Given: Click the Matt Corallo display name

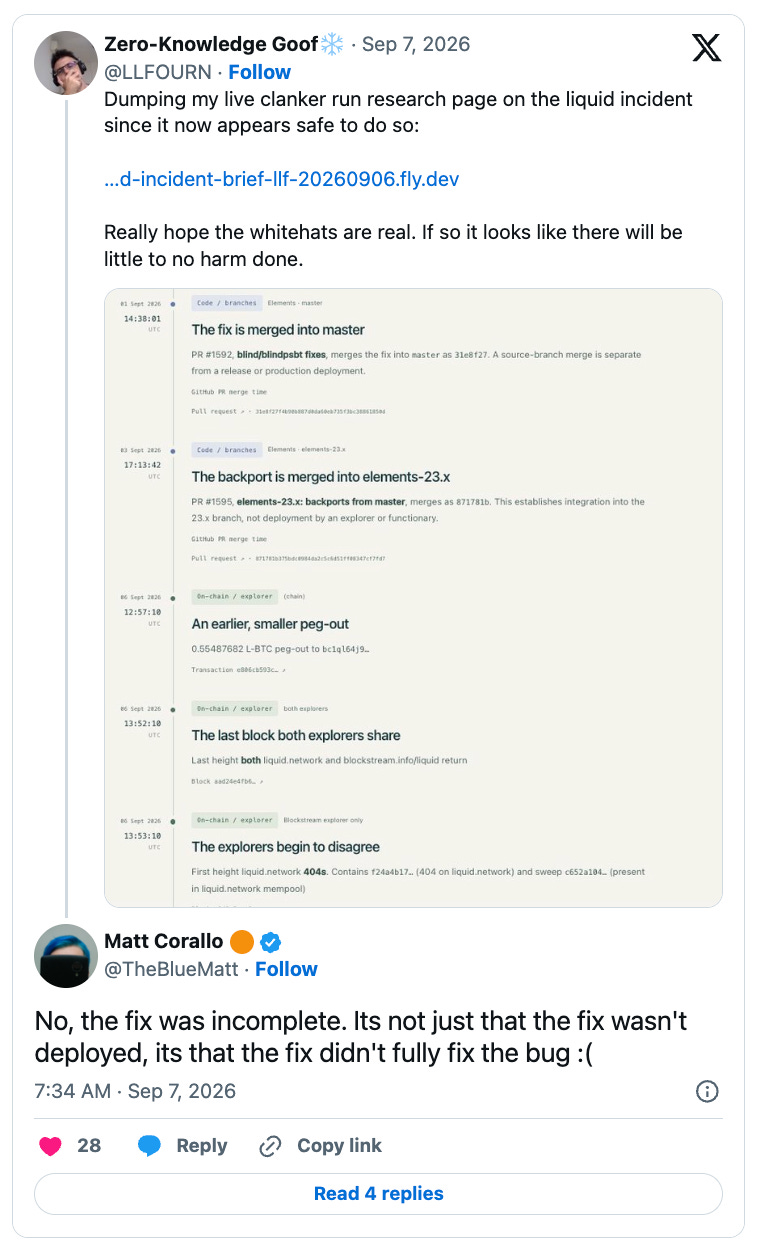Looking at the screenshot, I should [x=164, y=941].
